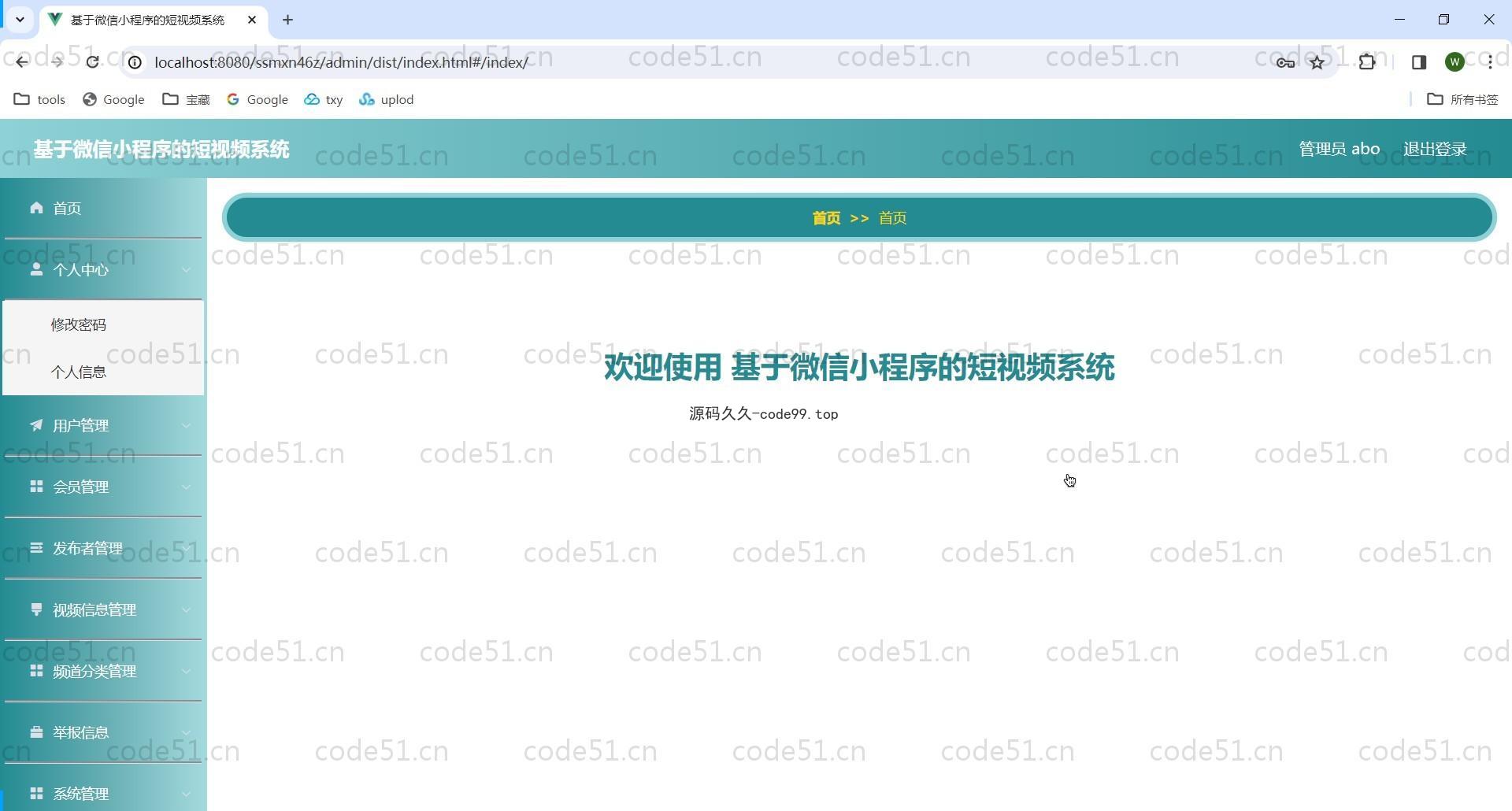Click the 欢迎使用 welcome heading
This screenshot has height=811, width=1512.
859,368
